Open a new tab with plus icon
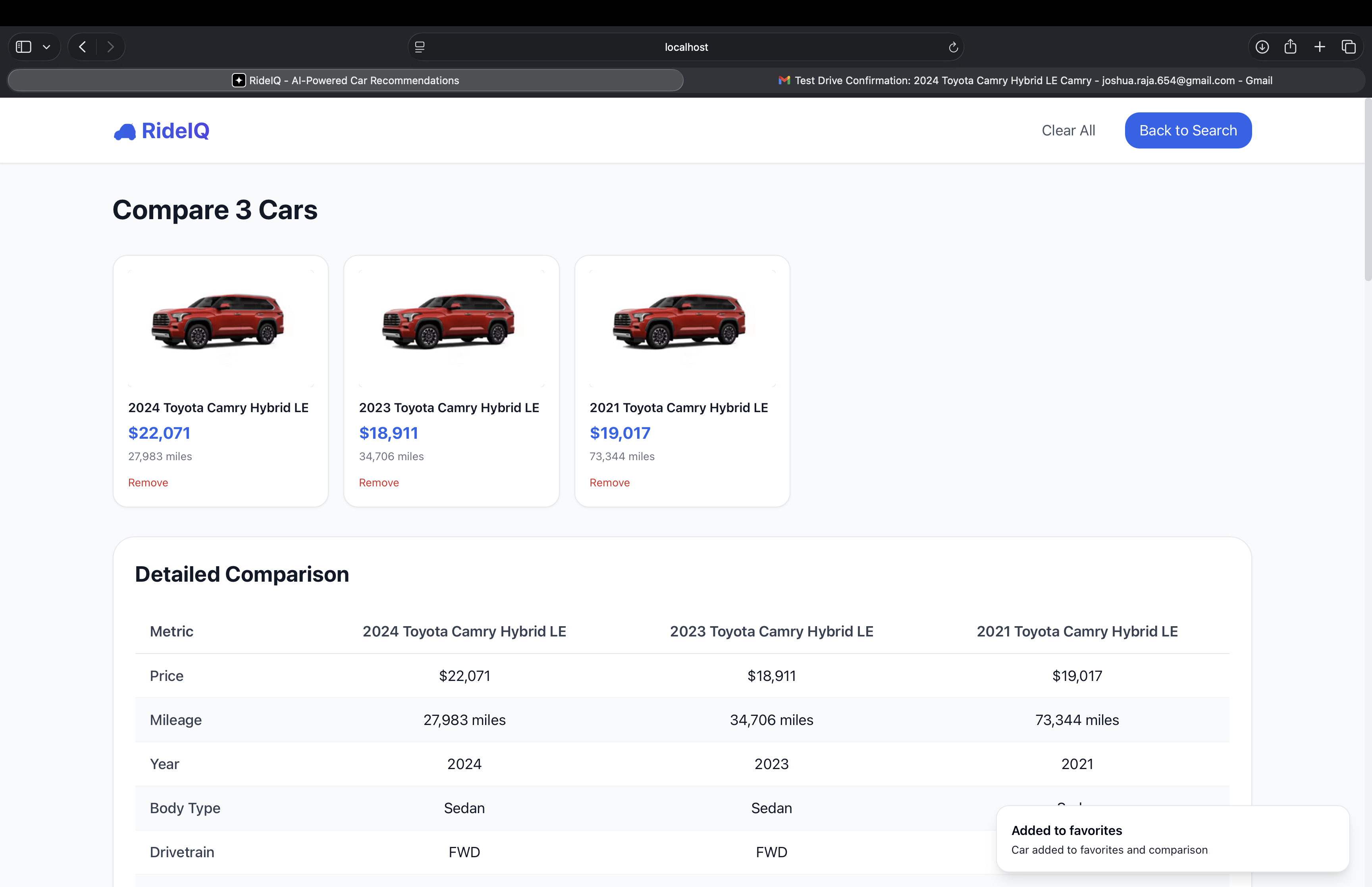The width and height of the screenshot is (1372, 887). pyautogui.click(x=1320, y=47)
